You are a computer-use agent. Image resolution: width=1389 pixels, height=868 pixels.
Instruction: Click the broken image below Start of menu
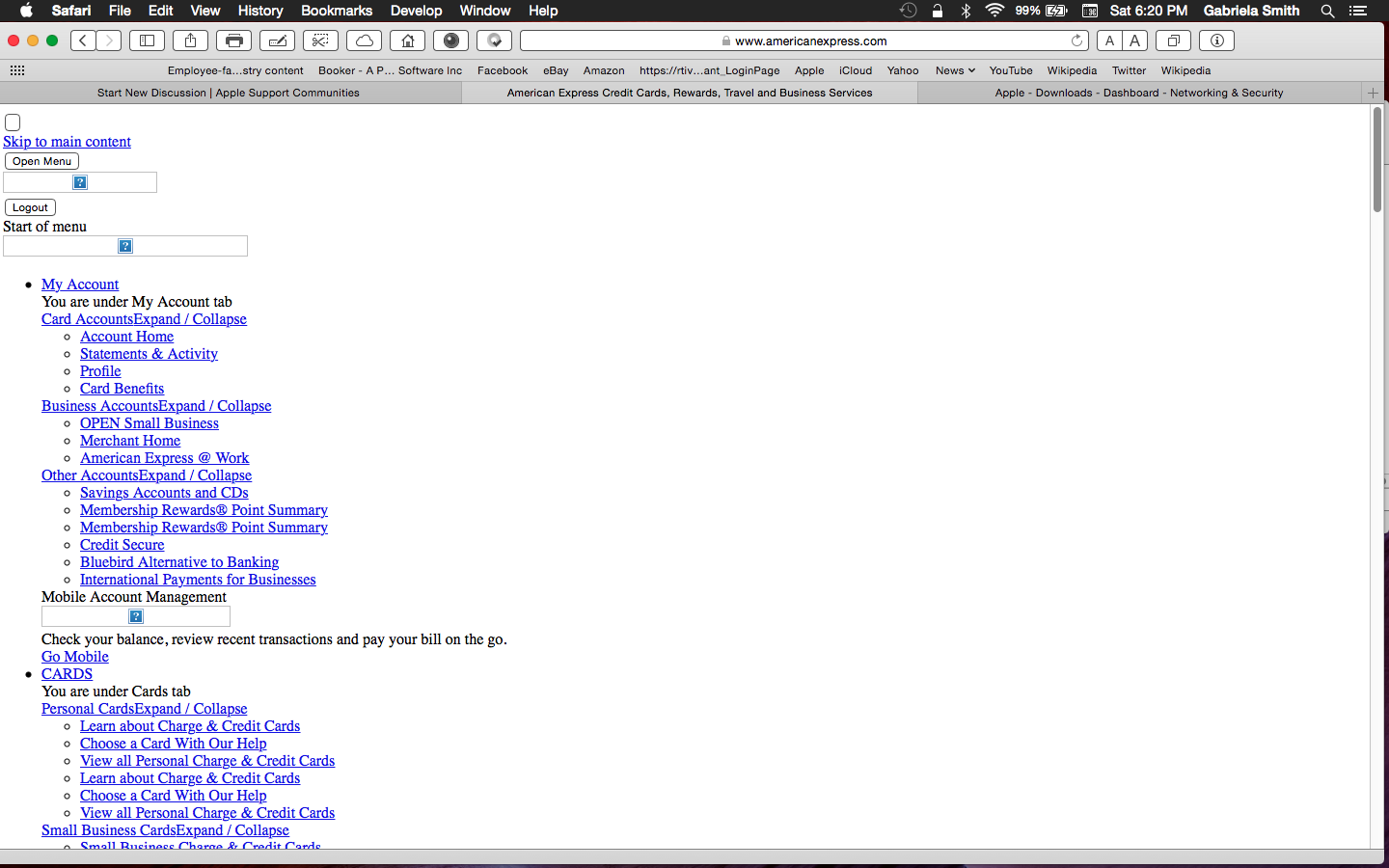pos(125,246)
